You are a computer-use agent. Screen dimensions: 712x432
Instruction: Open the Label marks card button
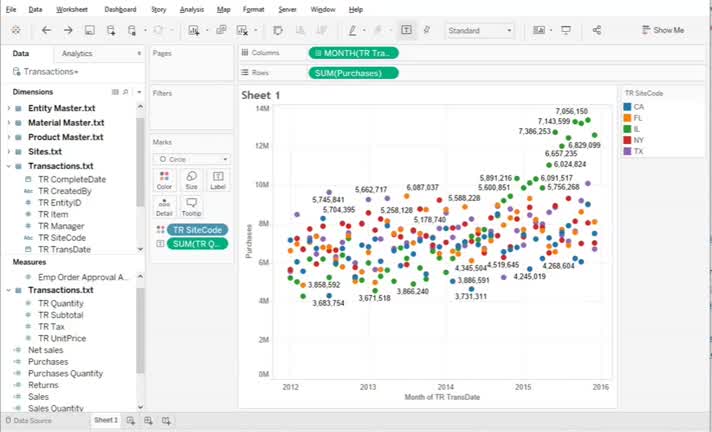tap(218, 180)
